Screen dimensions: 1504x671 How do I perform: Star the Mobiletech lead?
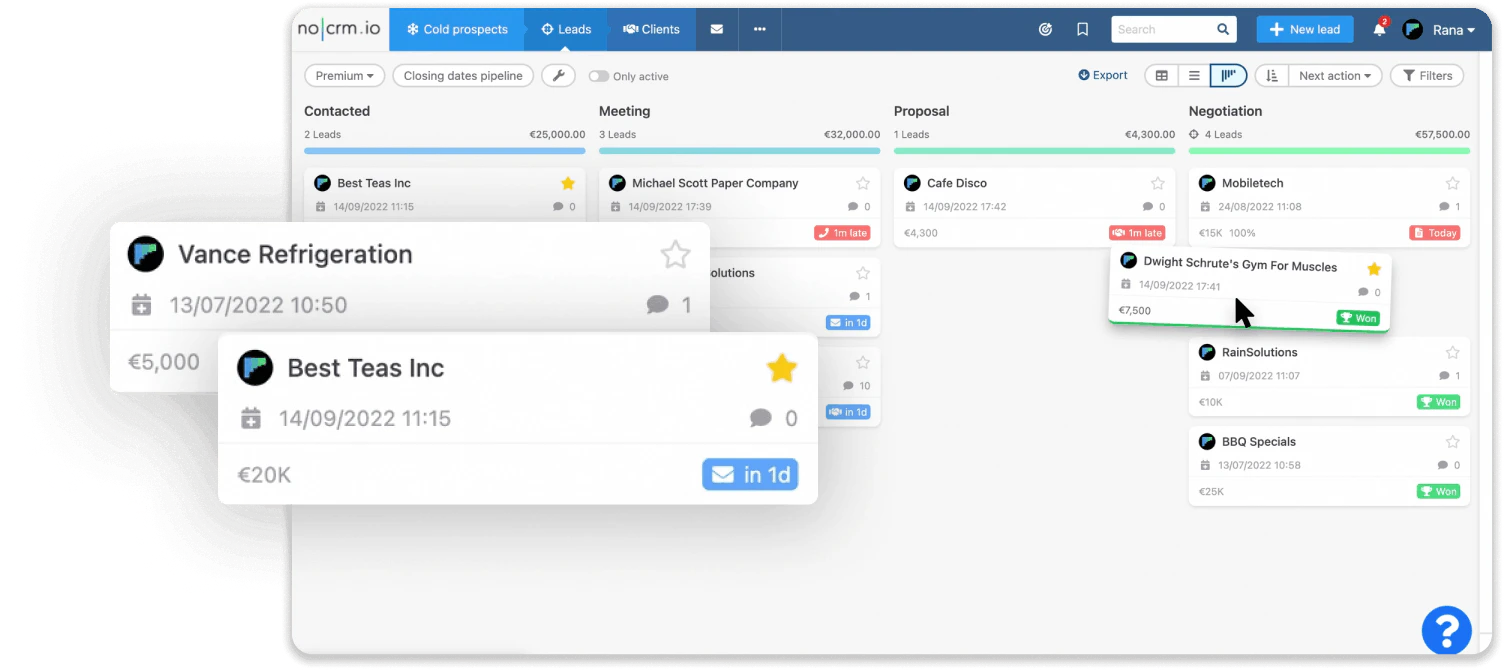(x=1453, y=183)
